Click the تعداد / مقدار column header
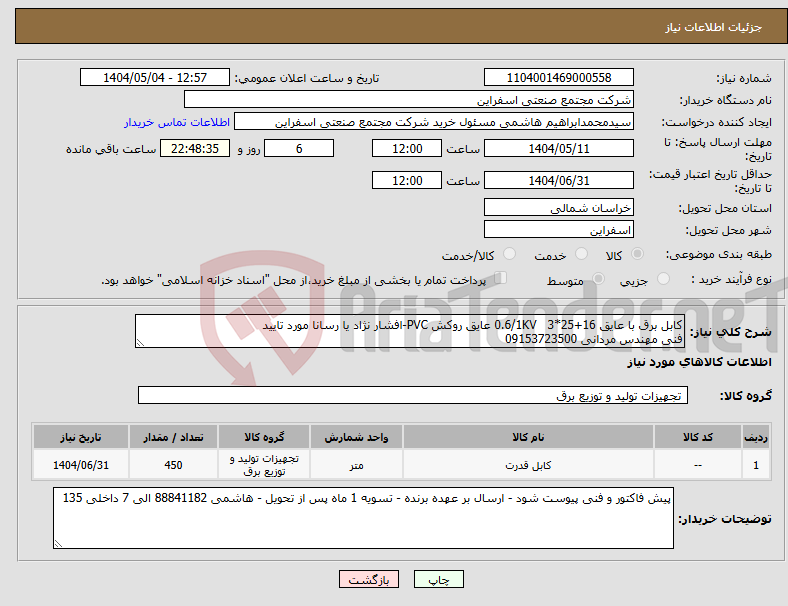Viewport: 788px width, 606px height. 173,437
